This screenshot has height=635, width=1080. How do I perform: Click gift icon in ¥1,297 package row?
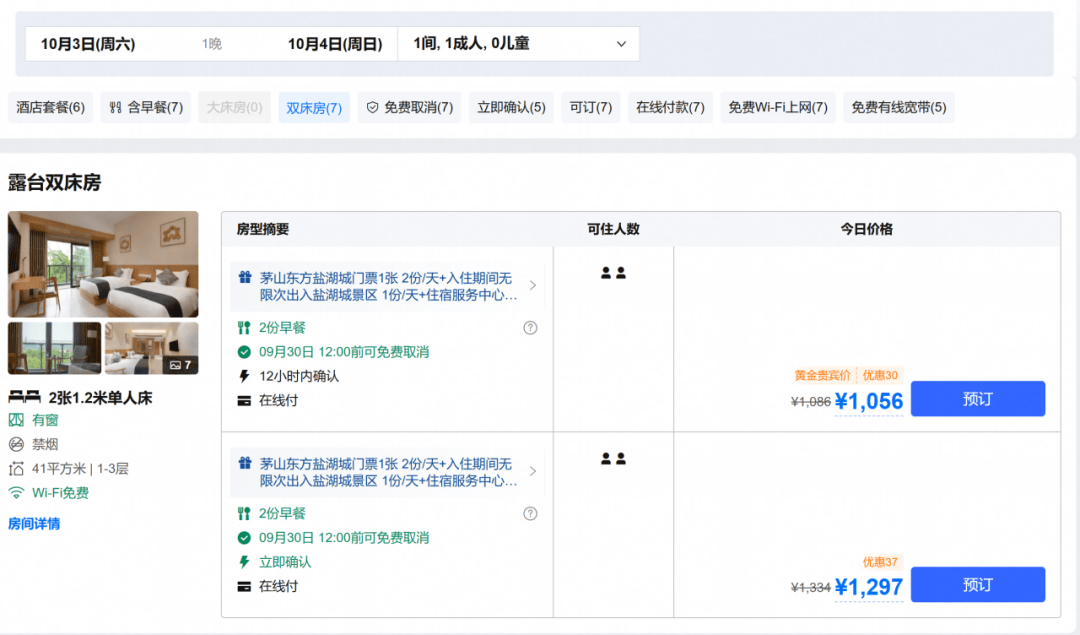coord(245,464)
